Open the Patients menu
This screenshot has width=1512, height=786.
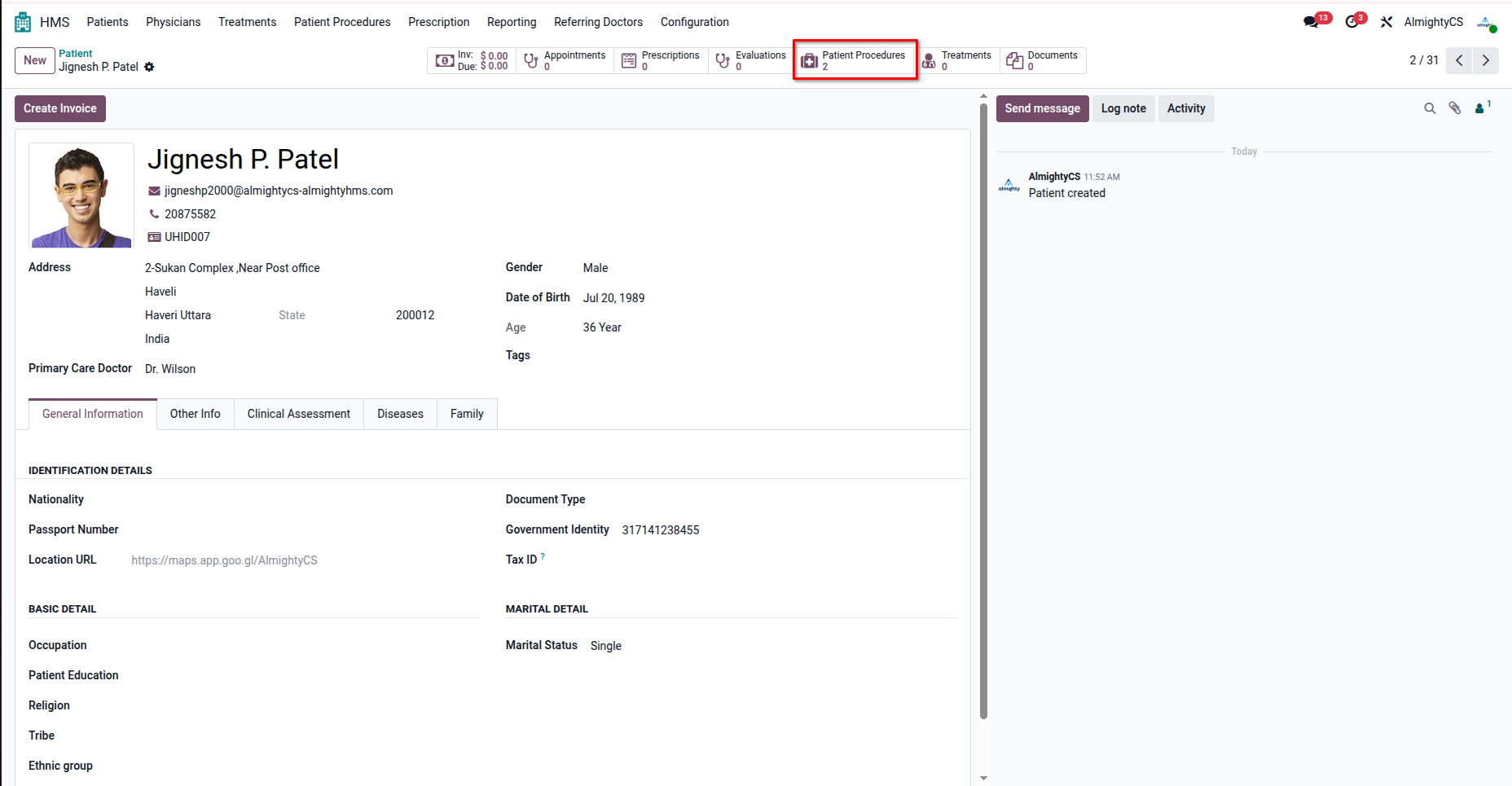(x=108, y=22)
